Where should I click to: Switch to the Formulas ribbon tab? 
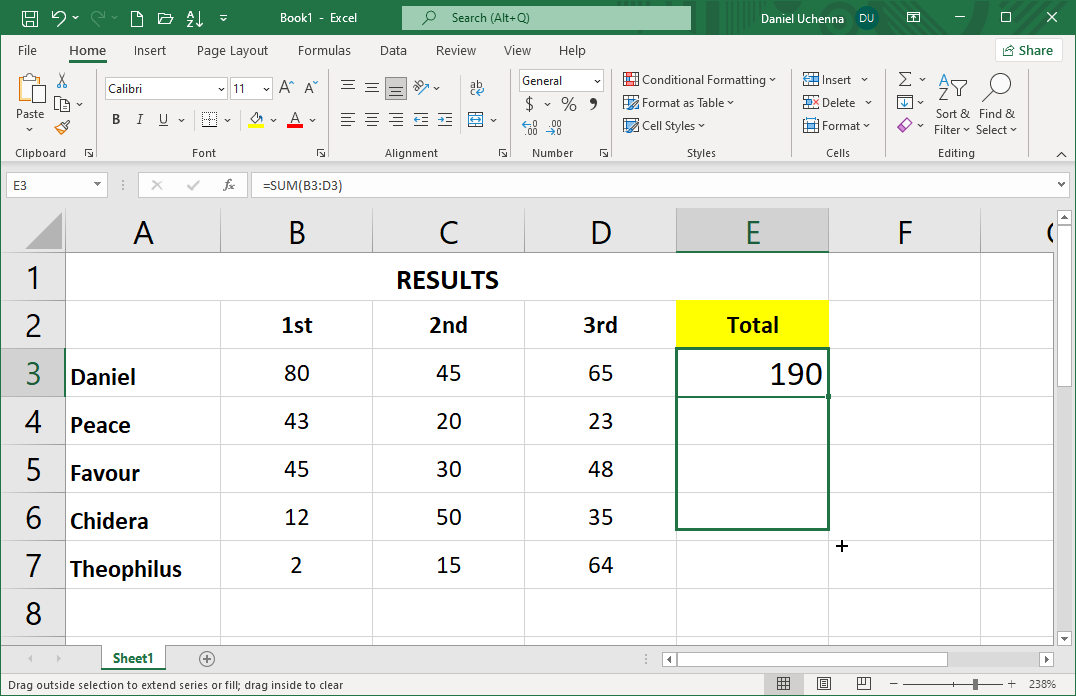pos(324,50)
